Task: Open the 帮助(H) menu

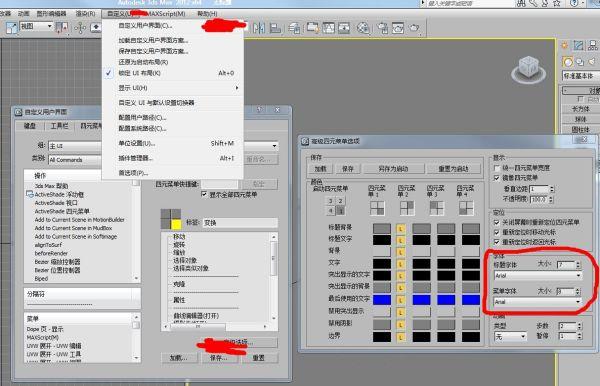Action: [x=207, y=14]
